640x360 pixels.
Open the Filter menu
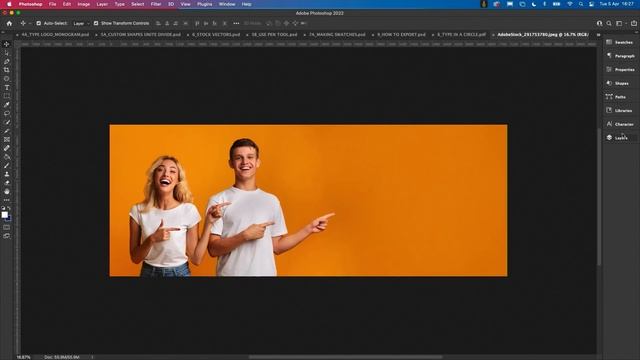156,4
